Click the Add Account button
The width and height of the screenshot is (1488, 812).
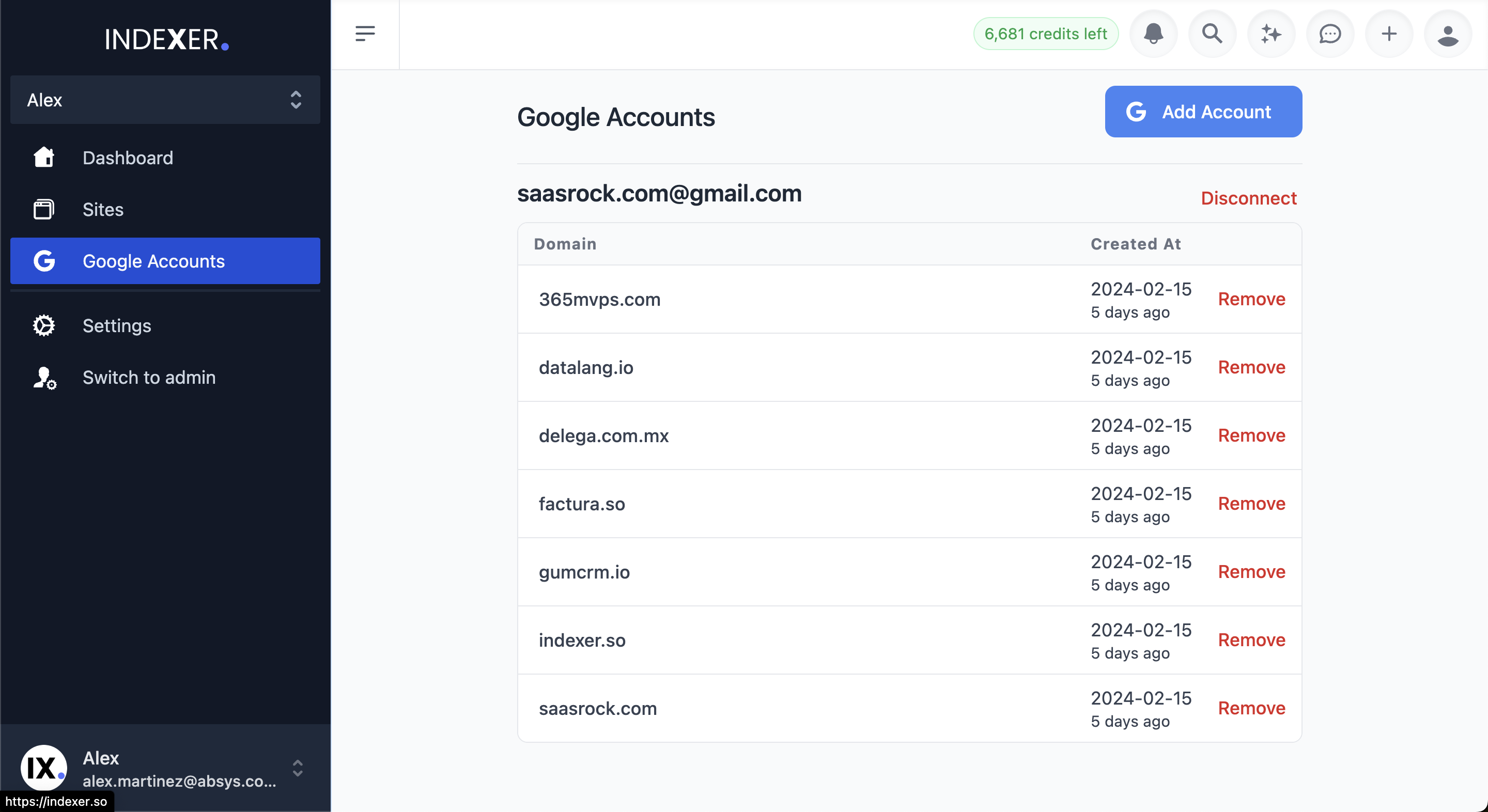point(1203,112)
